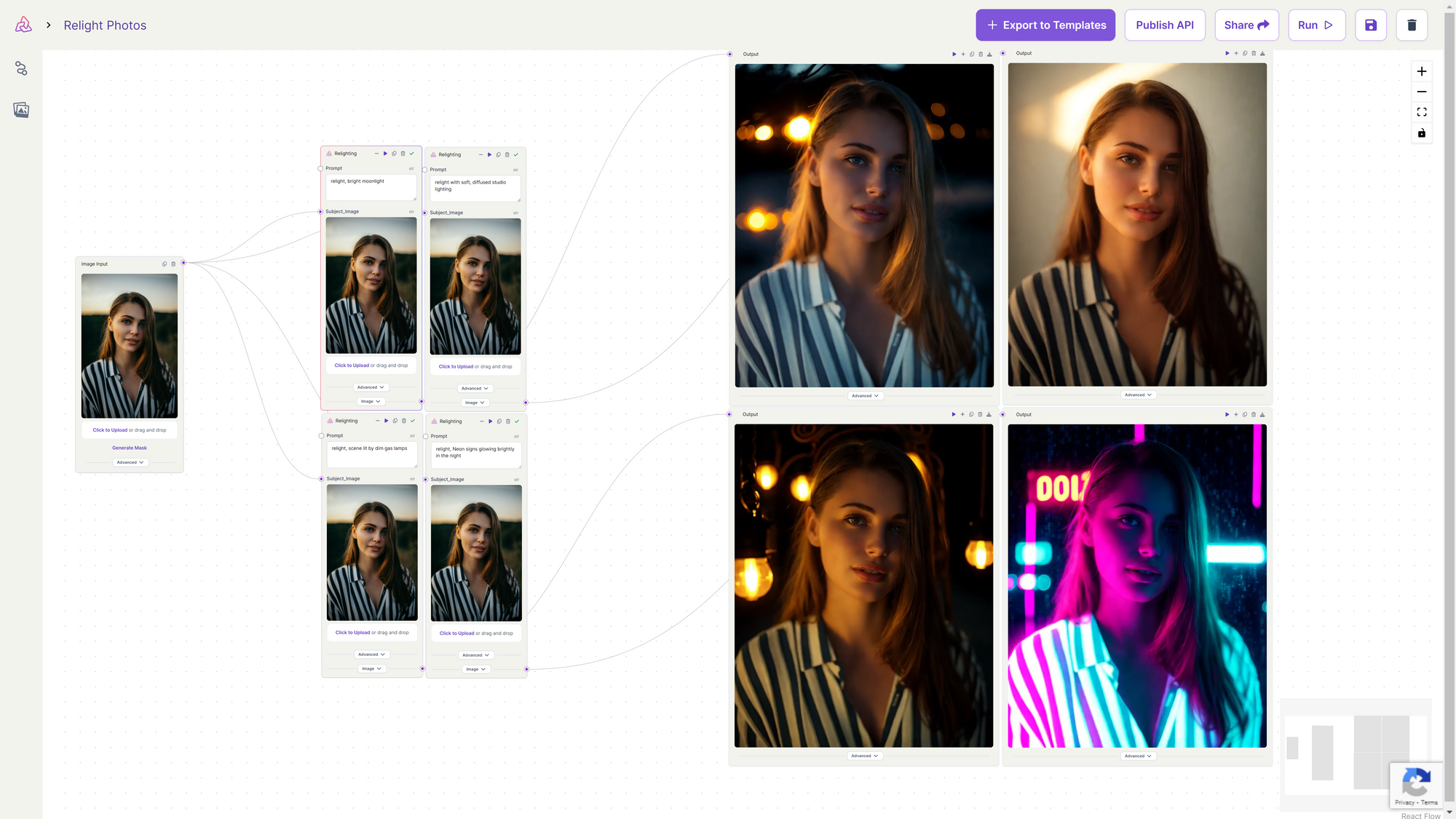1456x819 pixels.
Task: Expand Advanced under the neon output
Action: (1137, 756)
